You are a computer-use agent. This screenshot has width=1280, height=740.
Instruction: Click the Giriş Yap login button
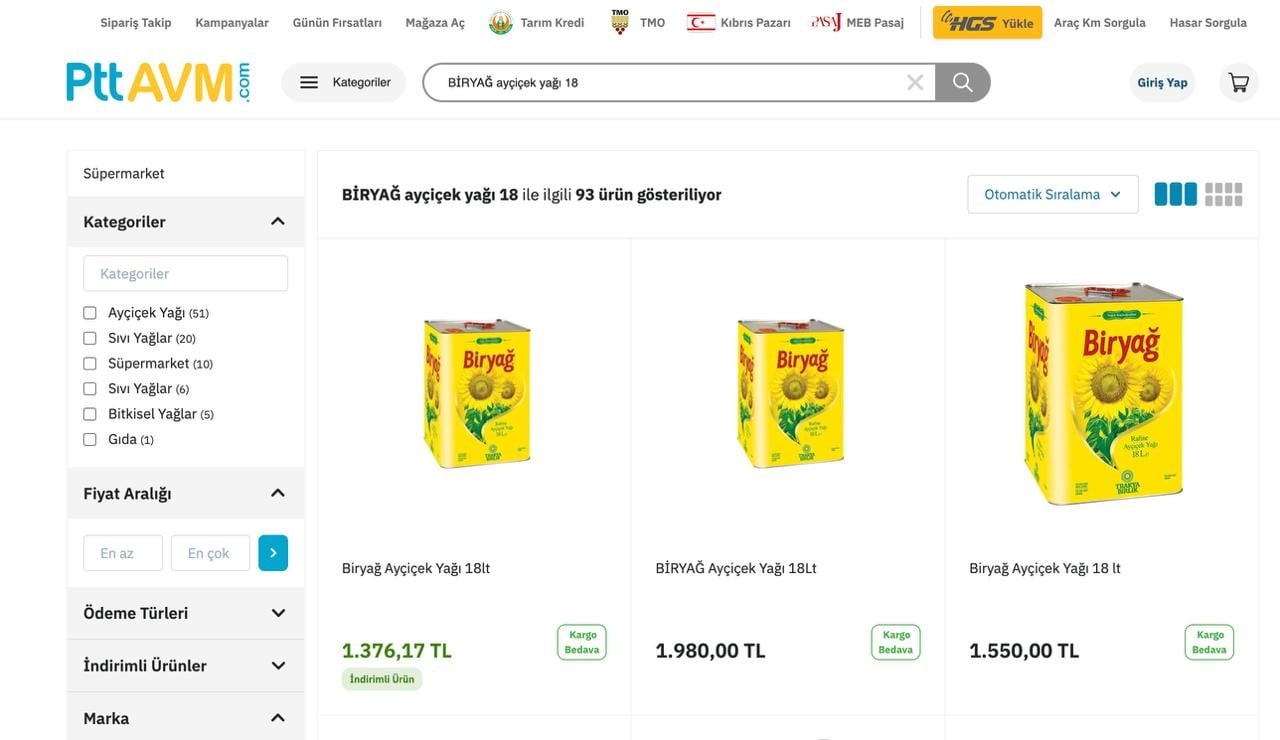click(1162, 82)
